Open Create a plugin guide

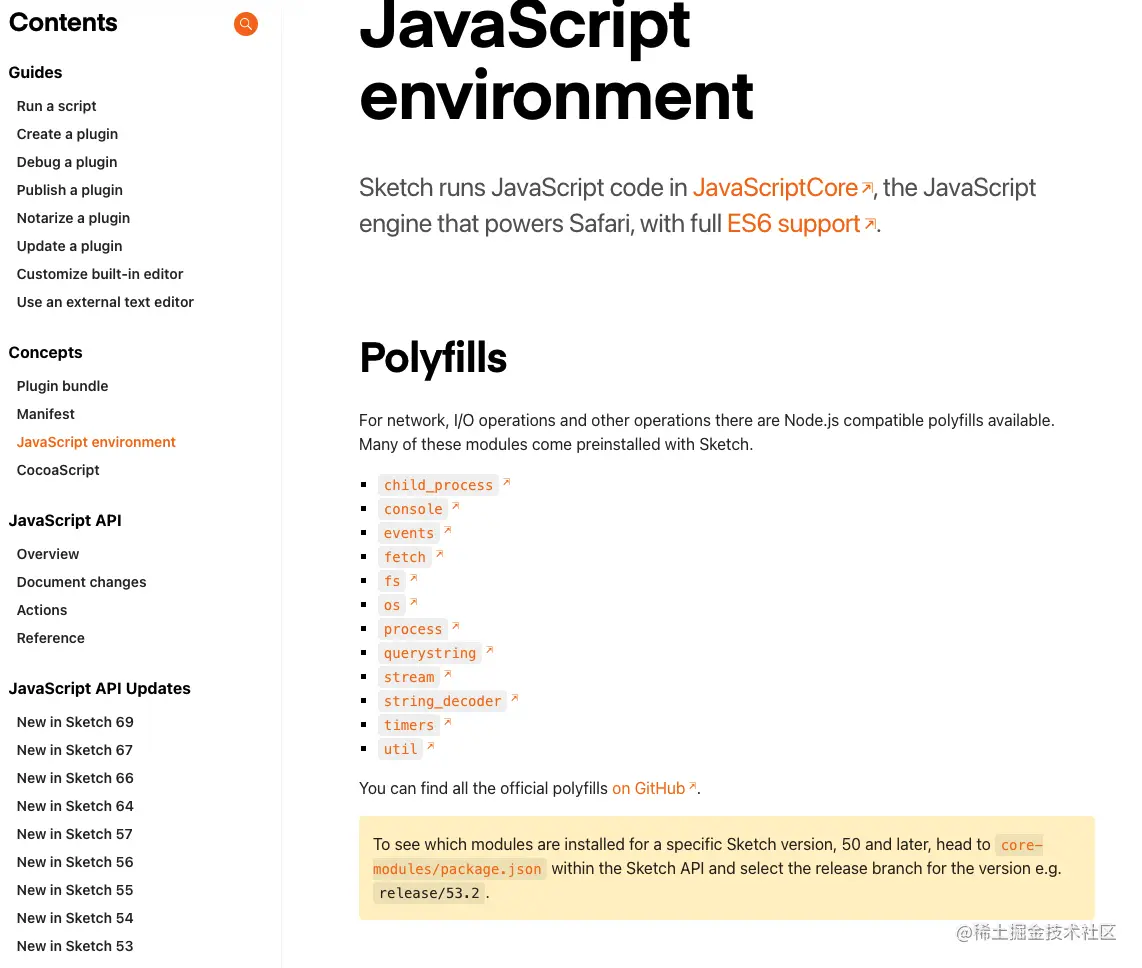(67, 134)
